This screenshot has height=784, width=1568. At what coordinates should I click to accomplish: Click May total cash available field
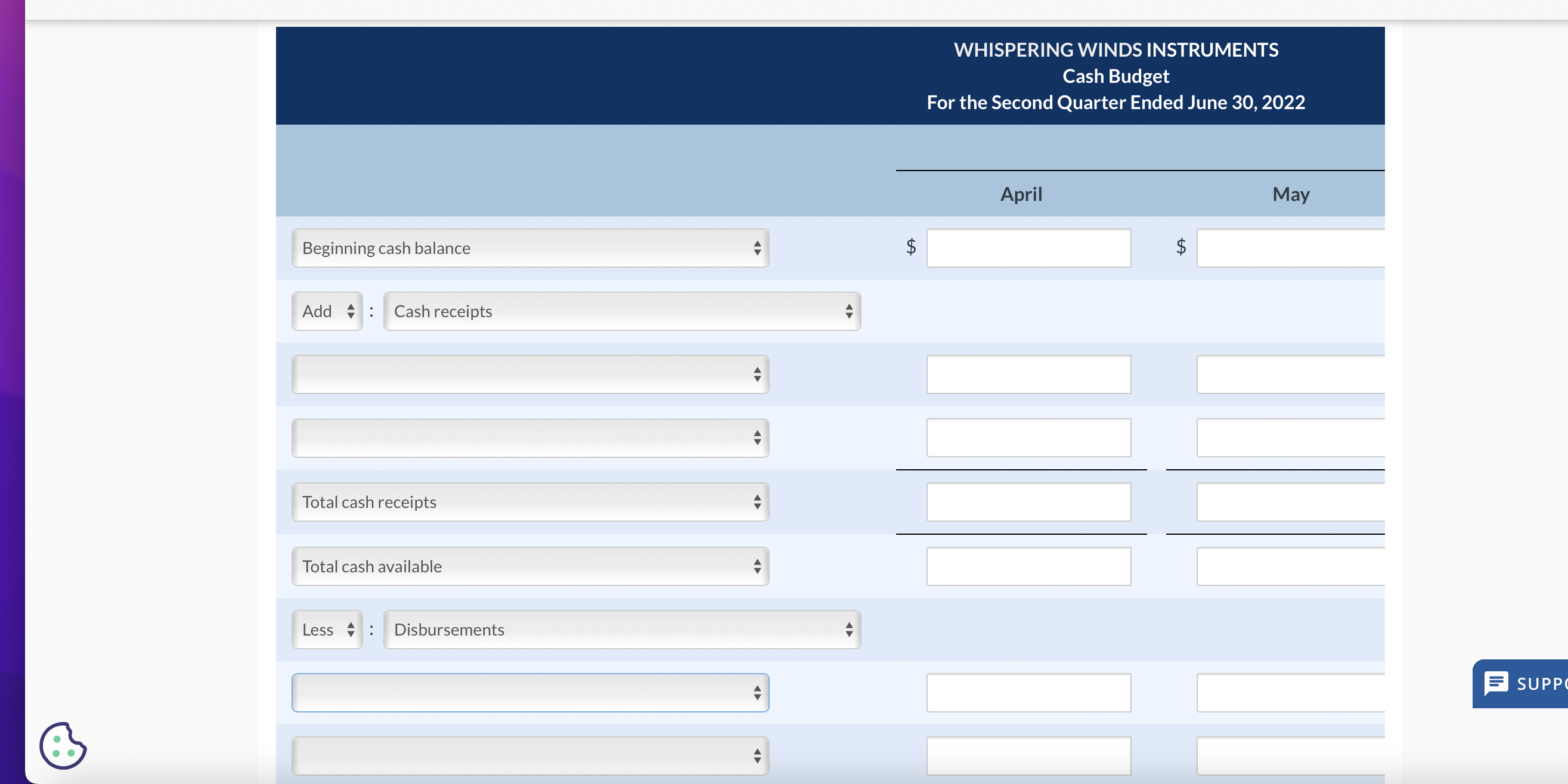click(x=1290, y=566)
